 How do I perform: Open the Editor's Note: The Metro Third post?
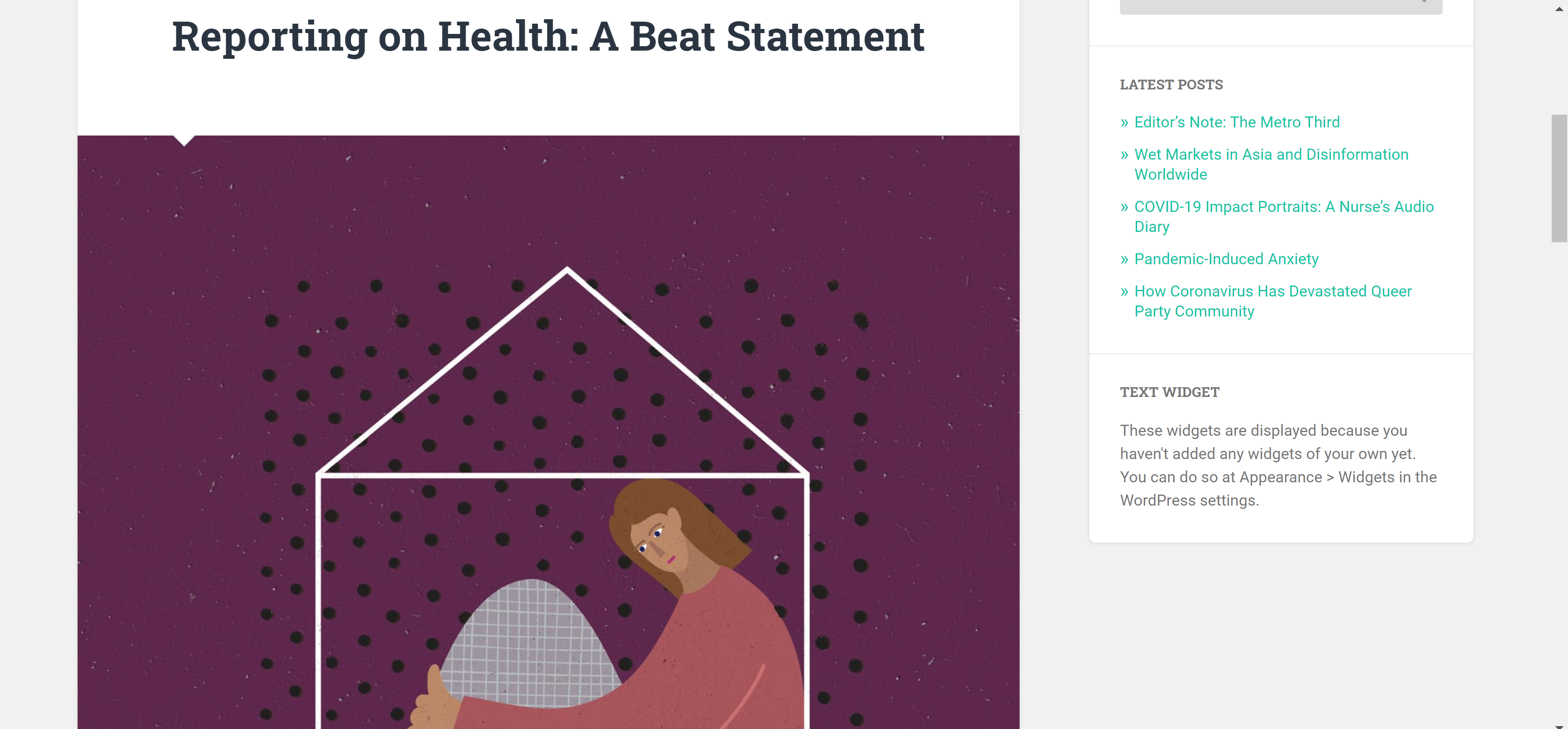click(1236, 123)
